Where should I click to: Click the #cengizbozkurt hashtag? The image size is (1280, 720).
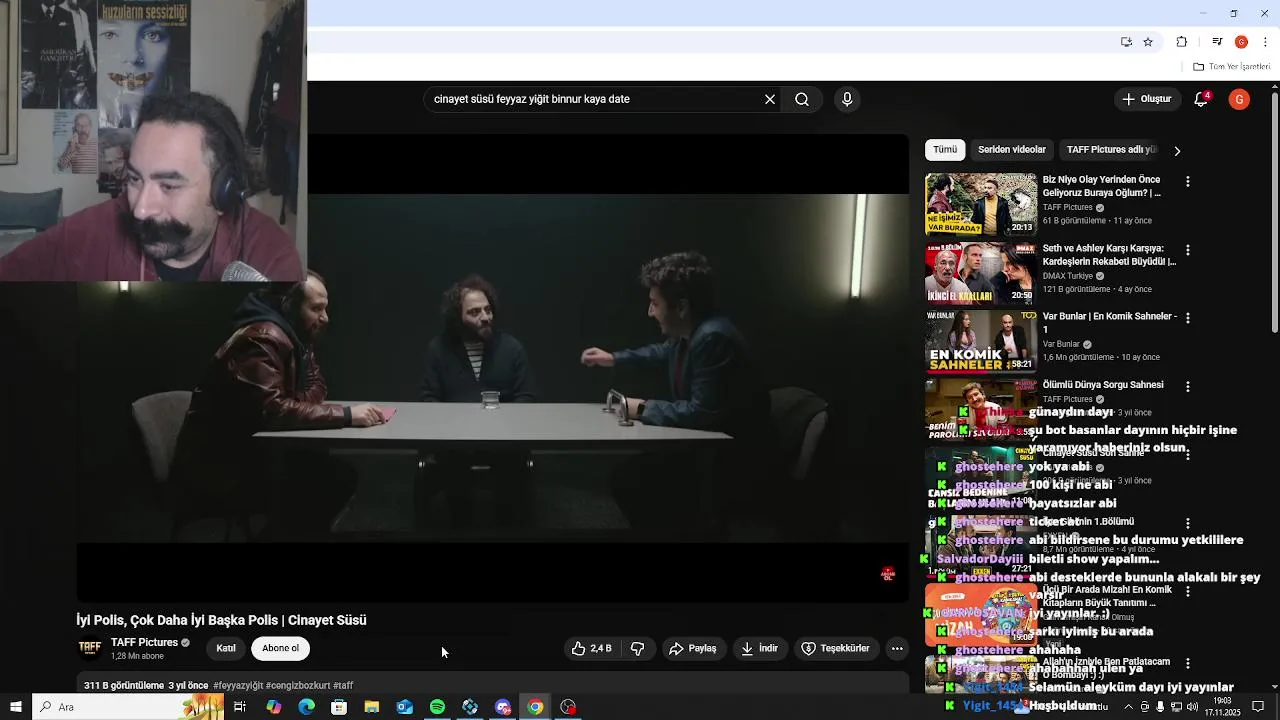point(298,686)
